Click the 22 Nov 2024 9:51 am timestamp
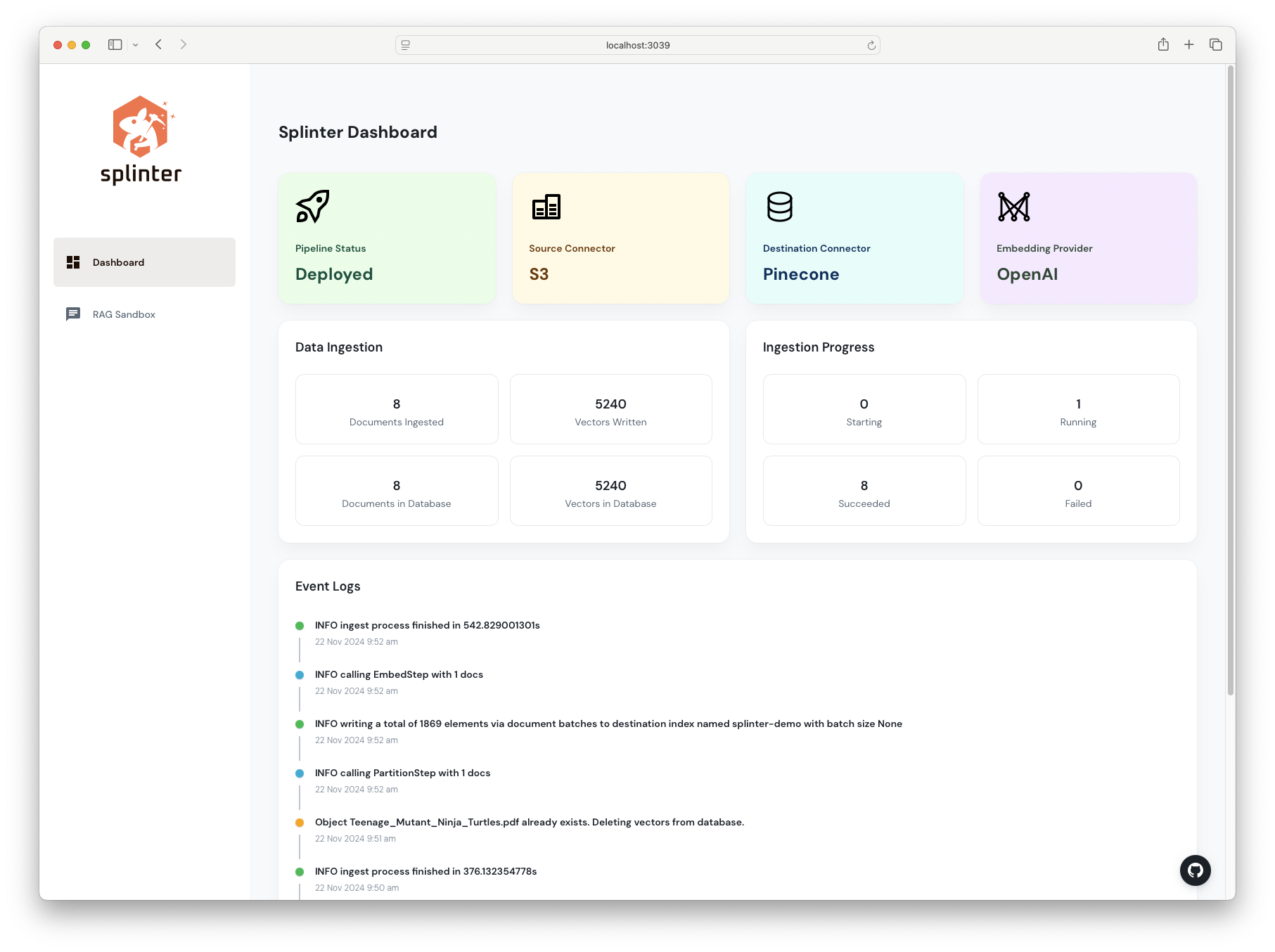The image size is (1275, 952). 355,839
